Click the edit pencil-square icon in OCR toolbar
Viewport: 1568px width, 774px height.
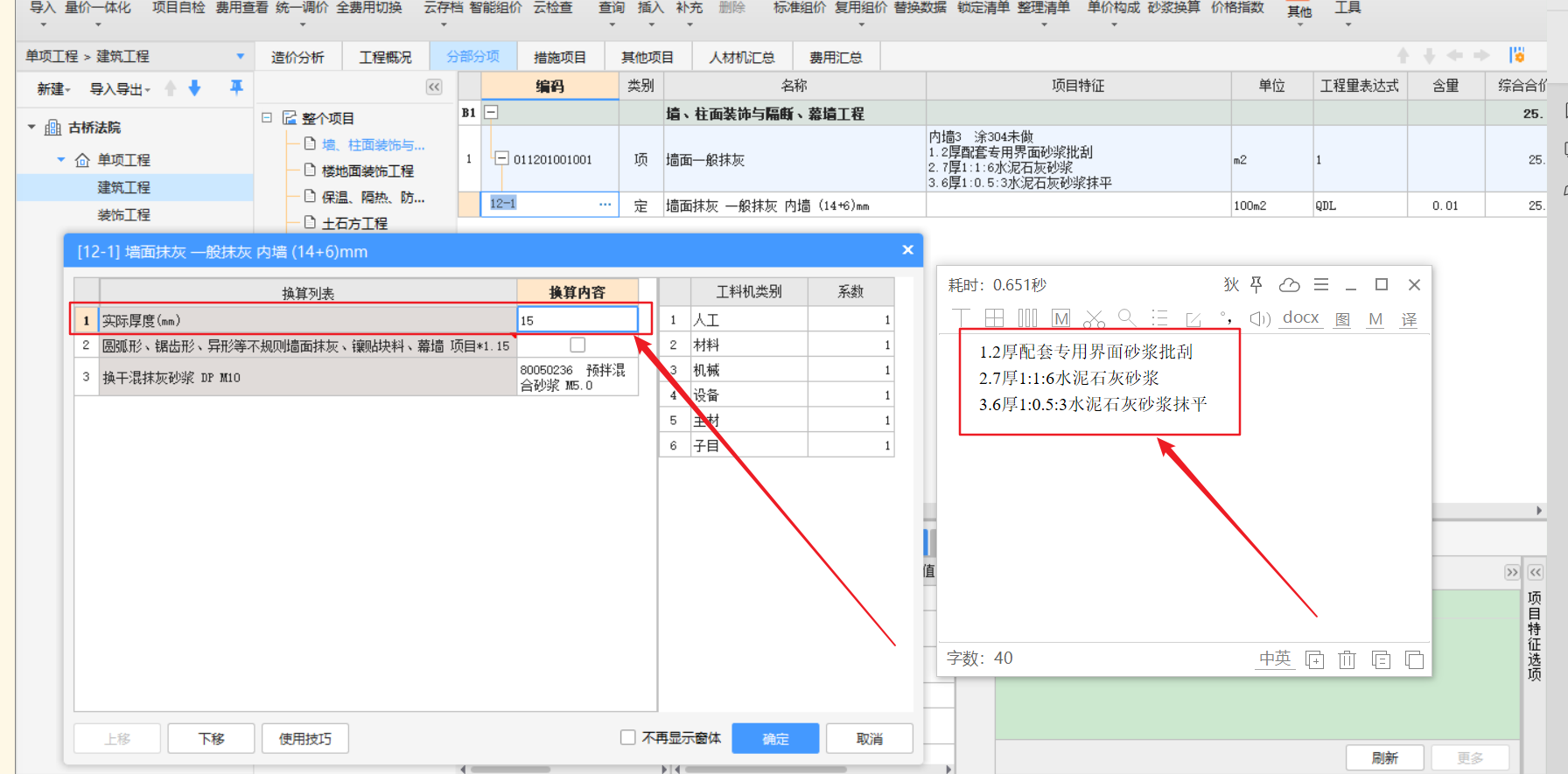1193,319
